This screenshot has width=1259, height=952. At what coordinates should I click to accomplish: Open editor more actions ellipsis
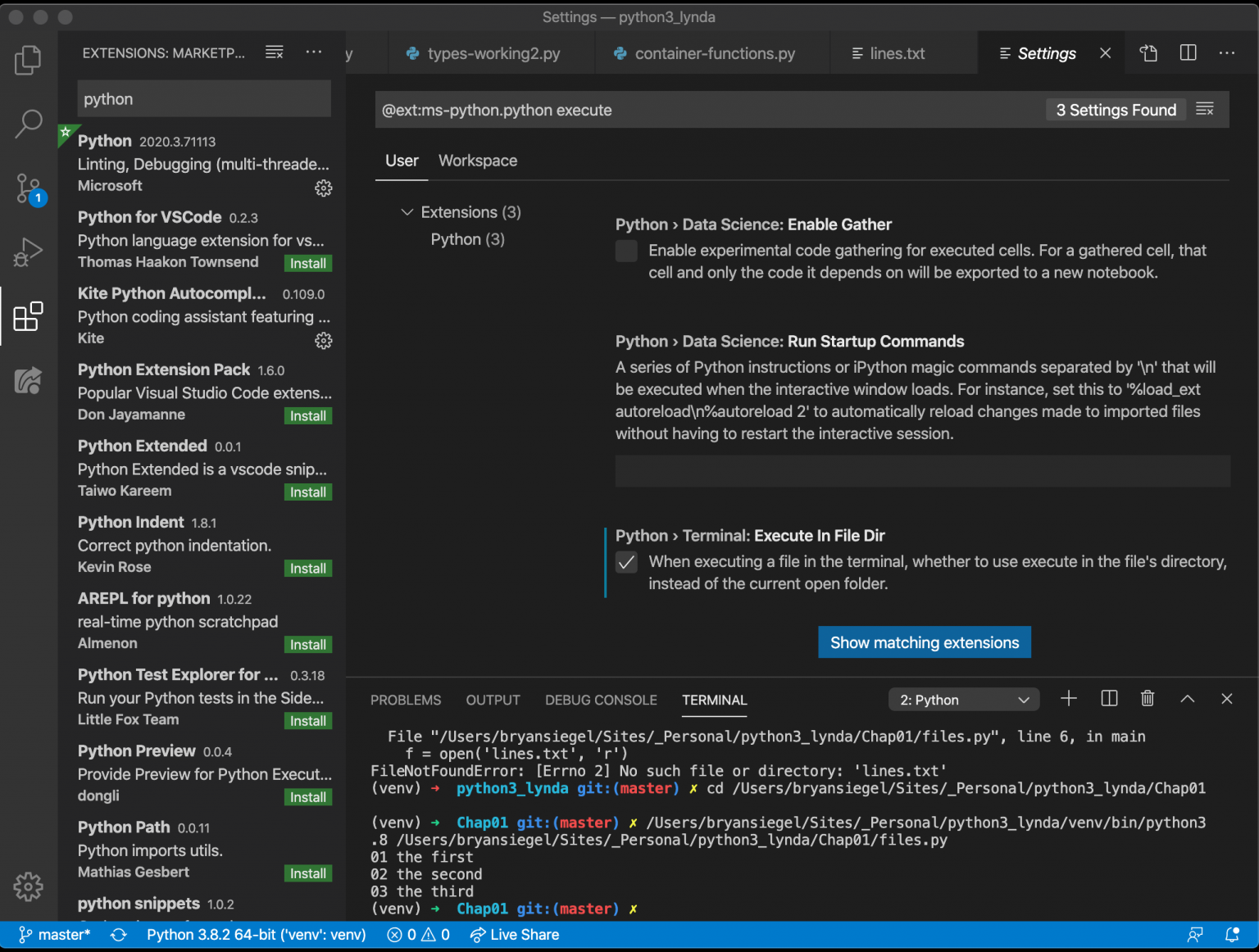pos(1227,53)
